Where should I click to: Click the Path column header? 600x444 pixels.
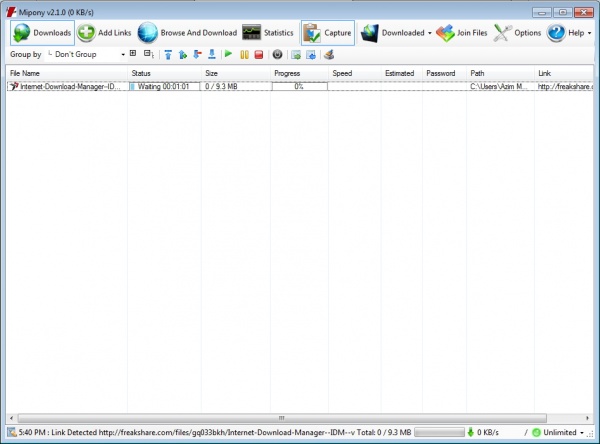point(500,73)
